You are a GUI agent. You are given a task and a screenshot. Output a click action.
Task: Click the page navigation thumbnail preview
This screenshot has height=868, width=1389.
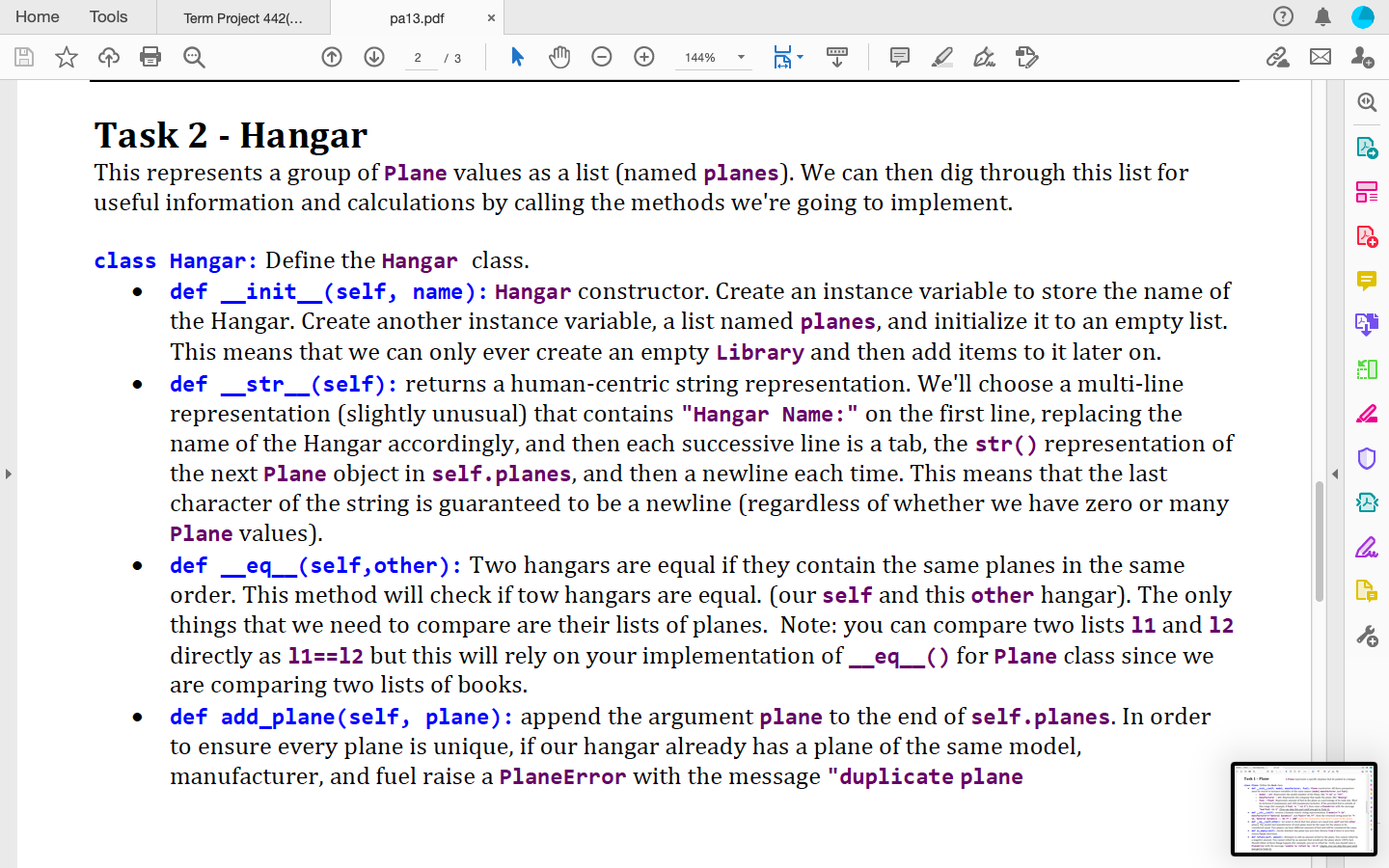[1304, 809]
